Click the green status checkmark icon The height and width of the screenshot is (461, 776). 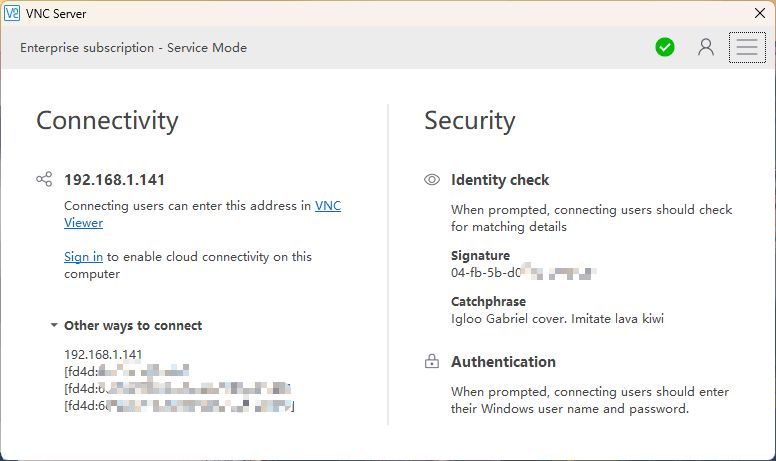(x=665, y=47)
